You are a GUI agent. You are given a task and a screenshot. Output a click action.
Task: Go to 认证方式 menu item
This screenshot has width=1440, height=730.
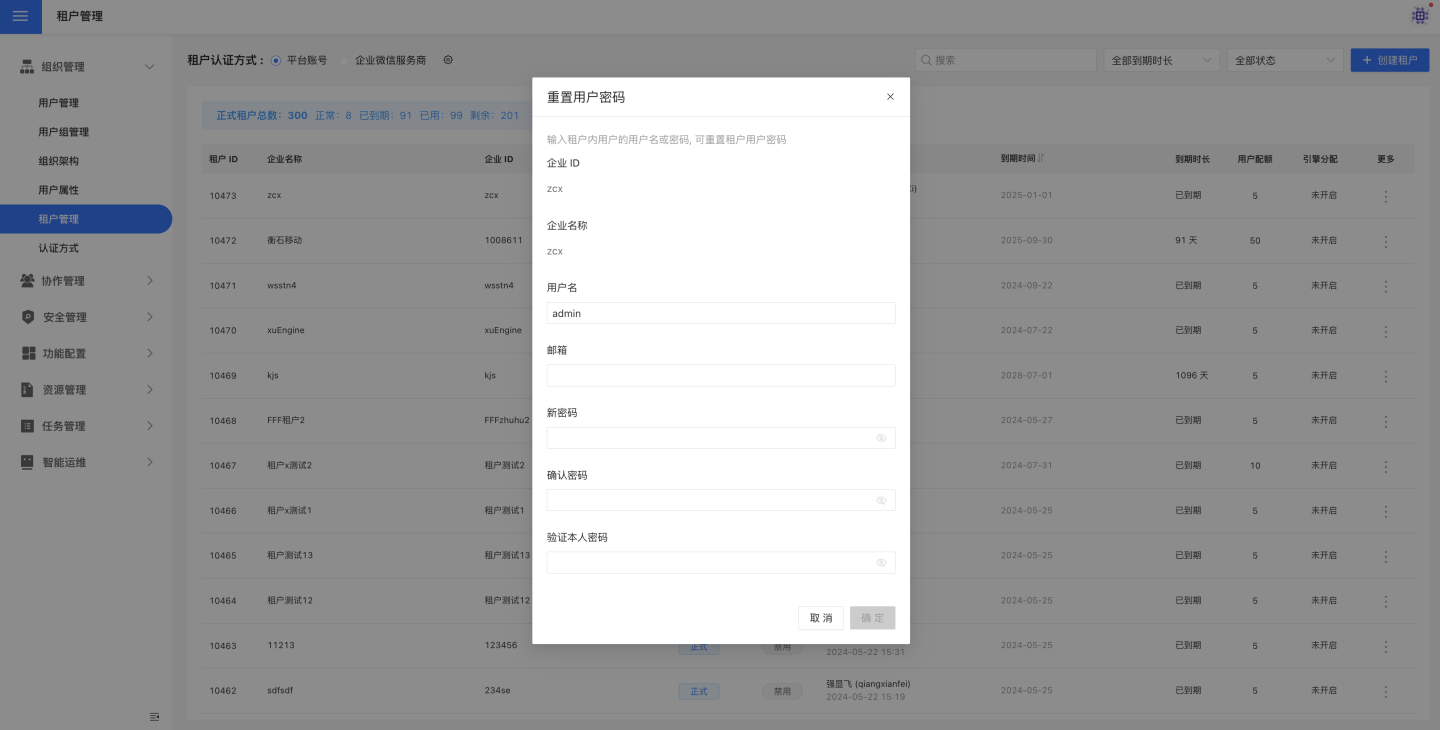[58, 248]
